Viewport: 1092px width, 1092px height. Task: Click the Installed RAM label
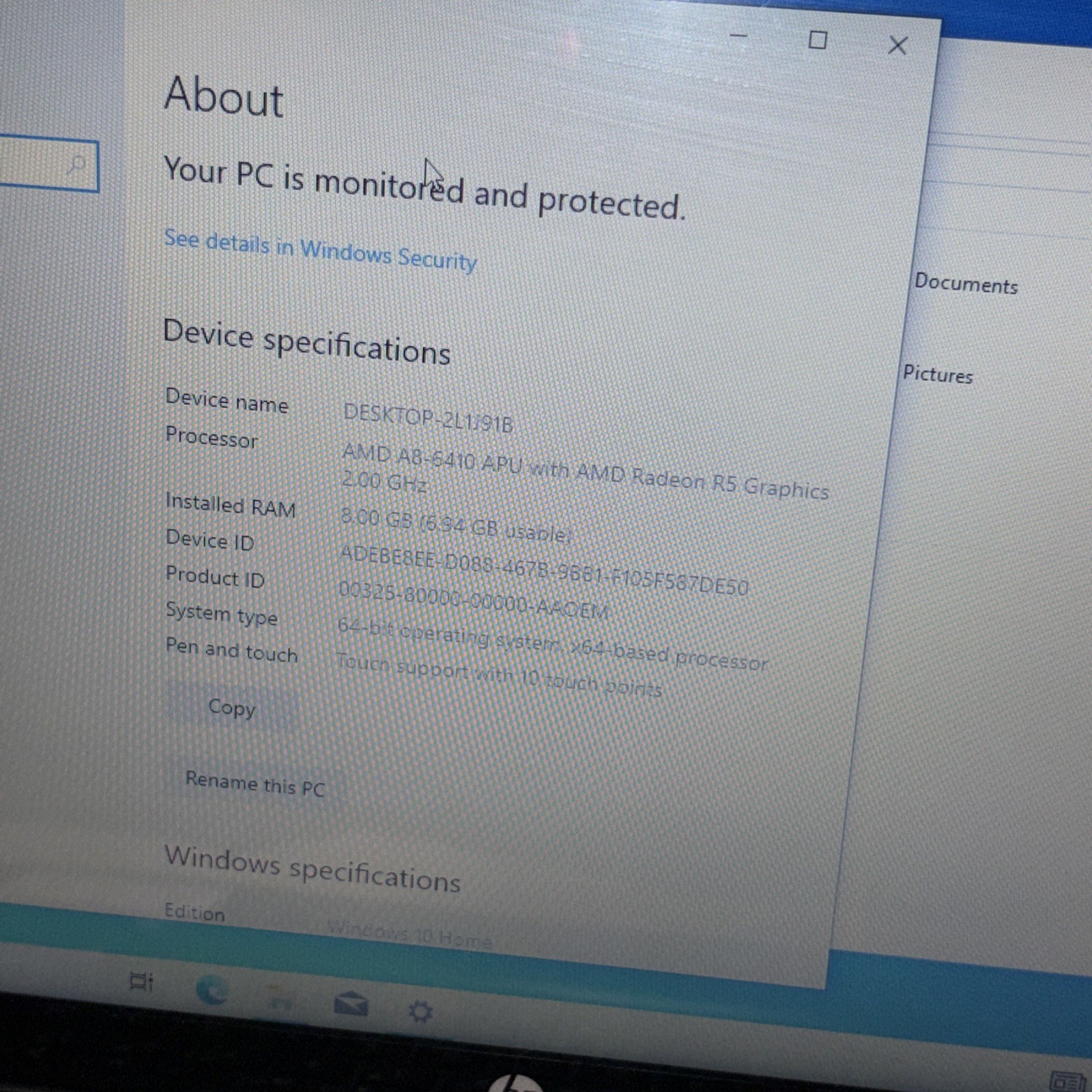230,505
